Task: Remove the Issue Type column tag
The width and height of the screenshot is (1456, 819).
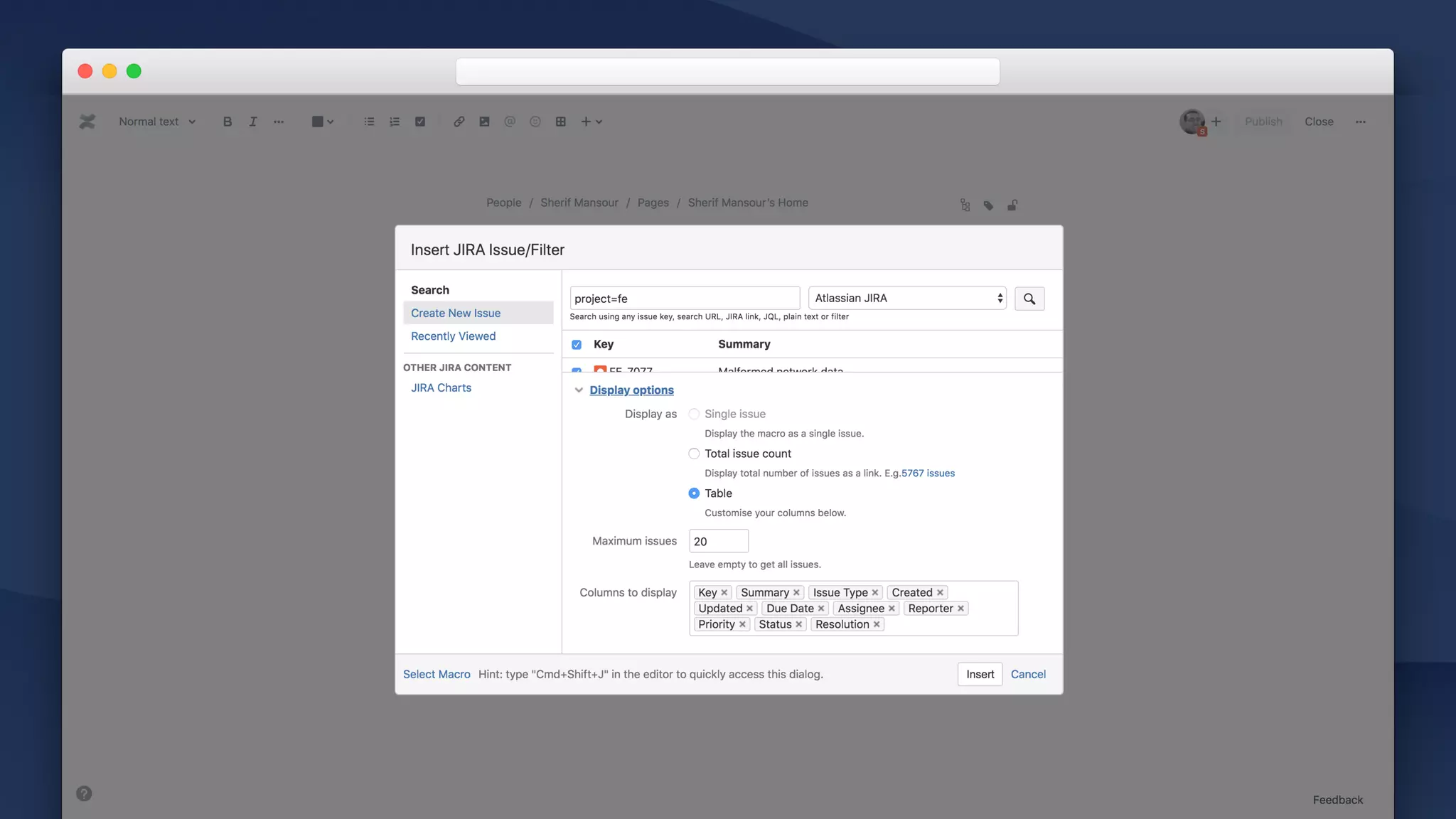Action: coord(875,592)
